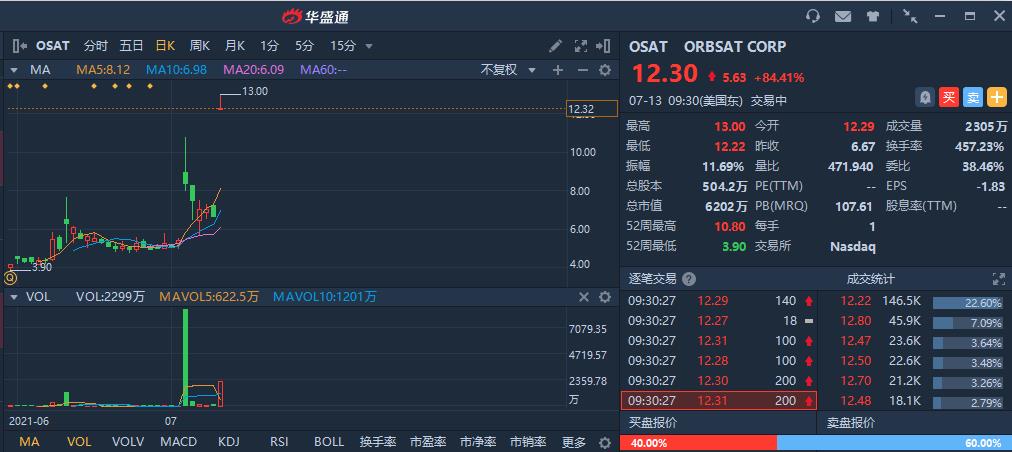The image size is (1012, 452).
Task: Click the red 40.00% buy ratio bar
Action: (x=698, y=444)
